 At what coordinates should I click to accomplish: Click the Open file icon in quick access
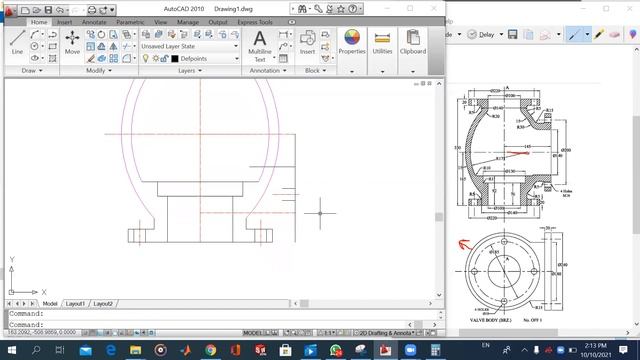click(x=37, y=9)
